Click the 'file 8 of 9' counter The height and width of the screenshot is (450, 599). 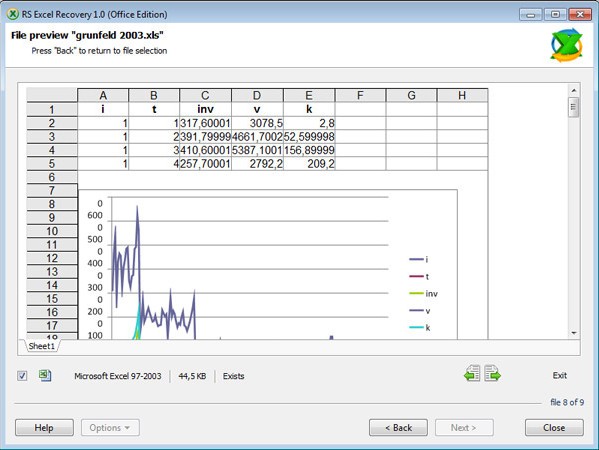pyautogui.click(x=567, y=402)
